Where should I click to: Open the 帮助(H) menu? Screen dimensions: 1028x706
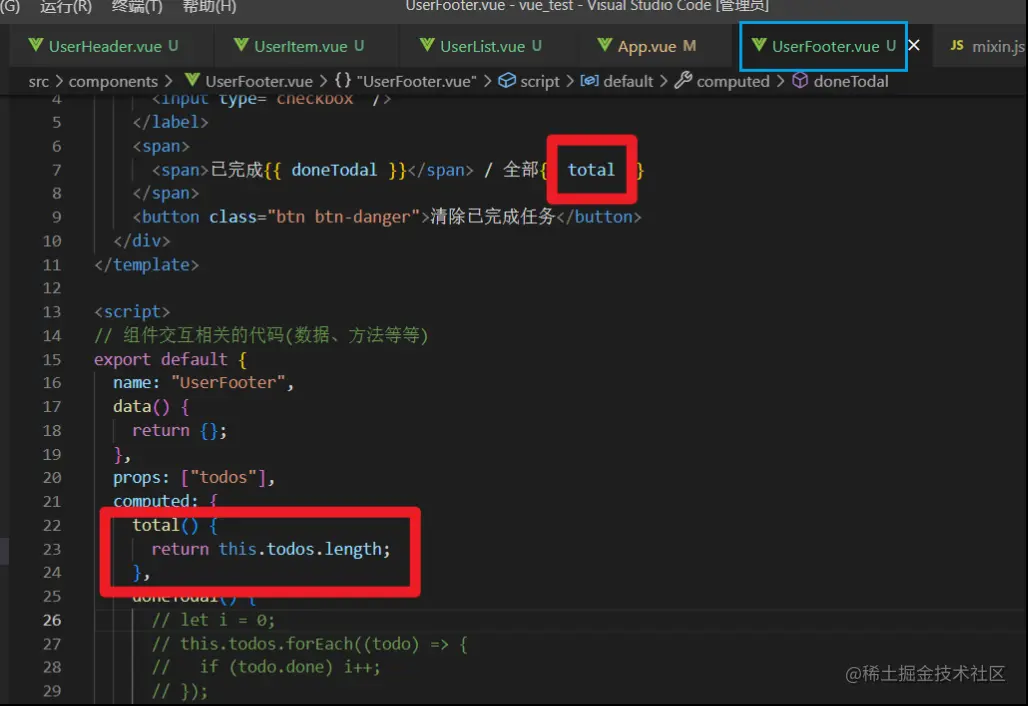click(209, 7)
